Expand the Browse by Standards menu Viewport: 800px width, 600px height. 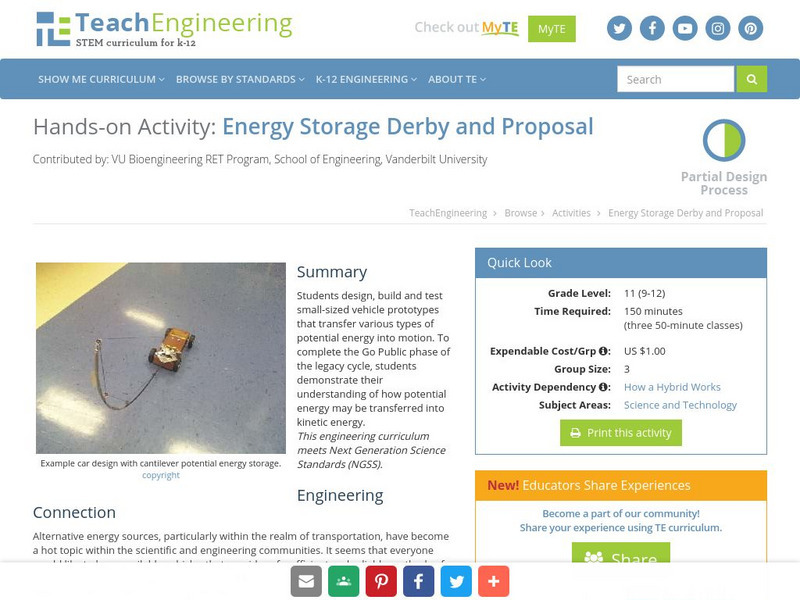click(x=240, y=79)
